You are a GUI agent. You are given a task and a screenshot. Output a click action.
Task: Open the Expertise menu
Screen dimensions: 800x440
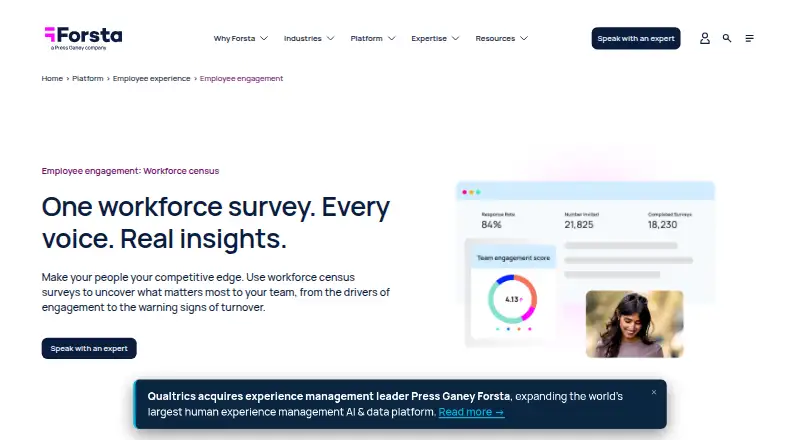coord(429,38)
